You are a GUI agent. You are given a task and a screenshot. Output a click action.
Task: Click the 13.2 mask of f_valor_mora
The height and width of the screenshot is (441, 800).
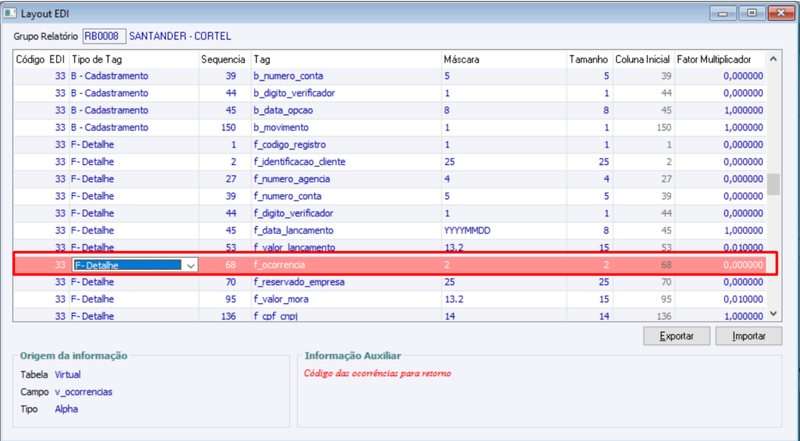504,299
